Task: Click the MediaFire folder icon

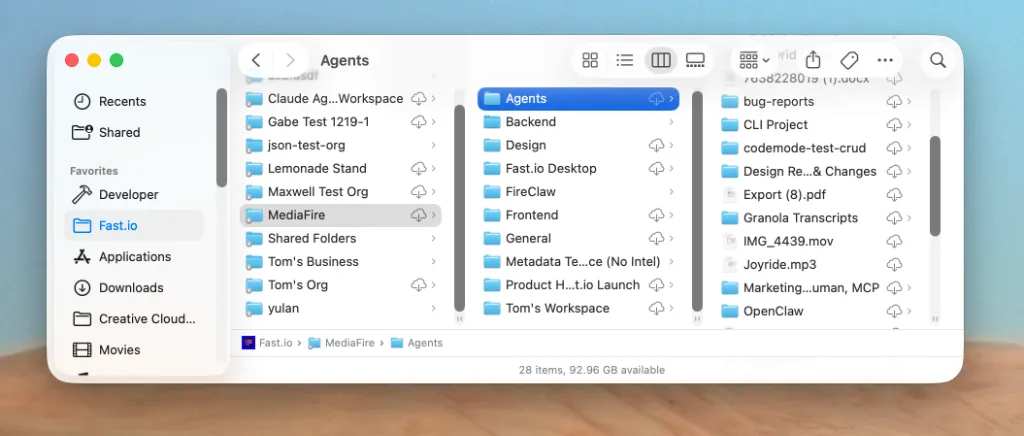Action: click(253, 215)
